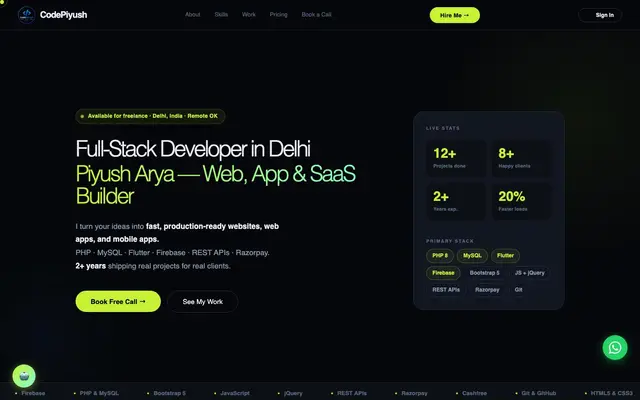Navigate to Pricing
This screenshot has height=400, width=640.
(x=278, y=14)
